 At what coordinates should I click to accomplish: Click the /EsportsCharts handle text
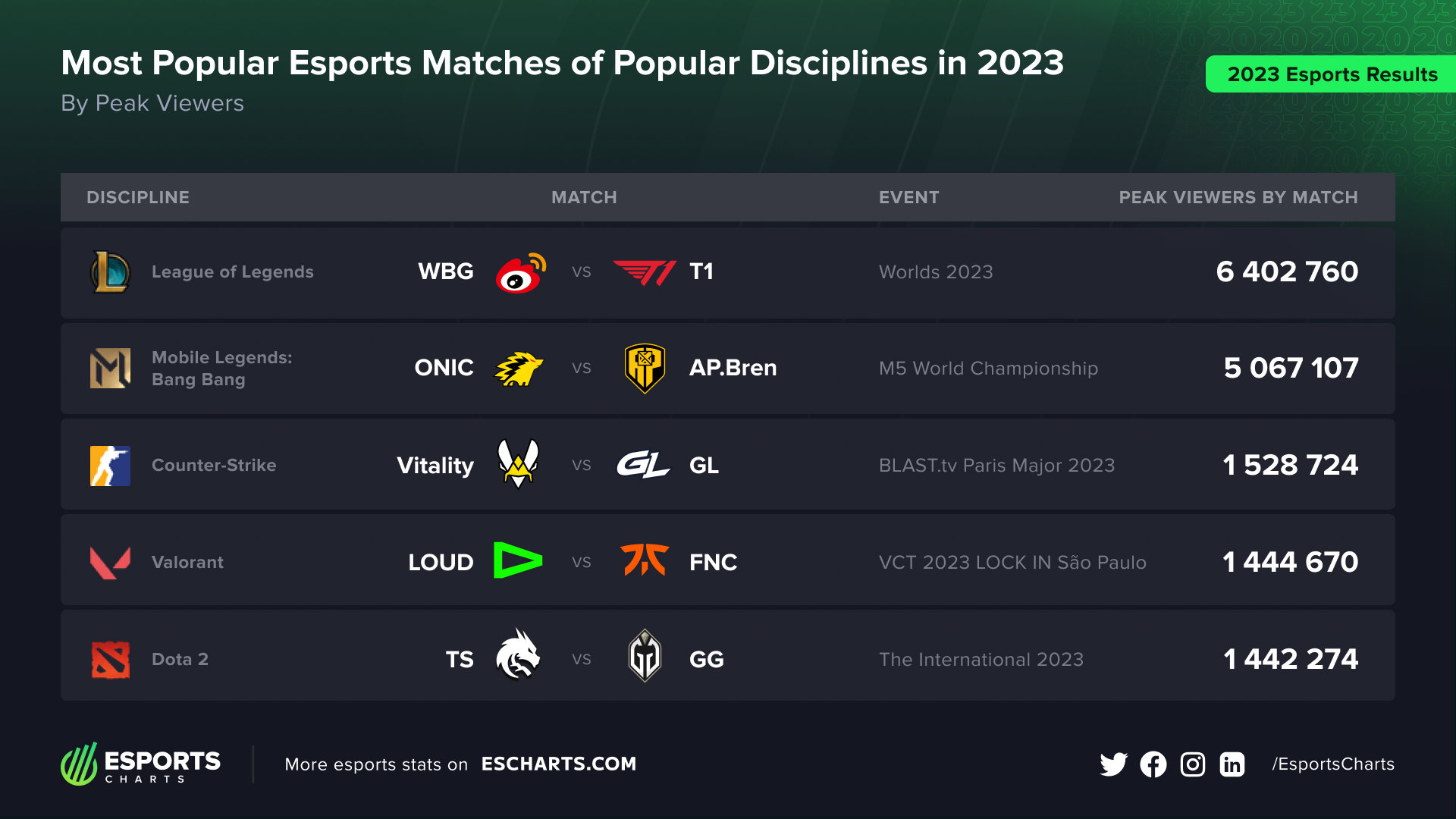coord(1333,764)
